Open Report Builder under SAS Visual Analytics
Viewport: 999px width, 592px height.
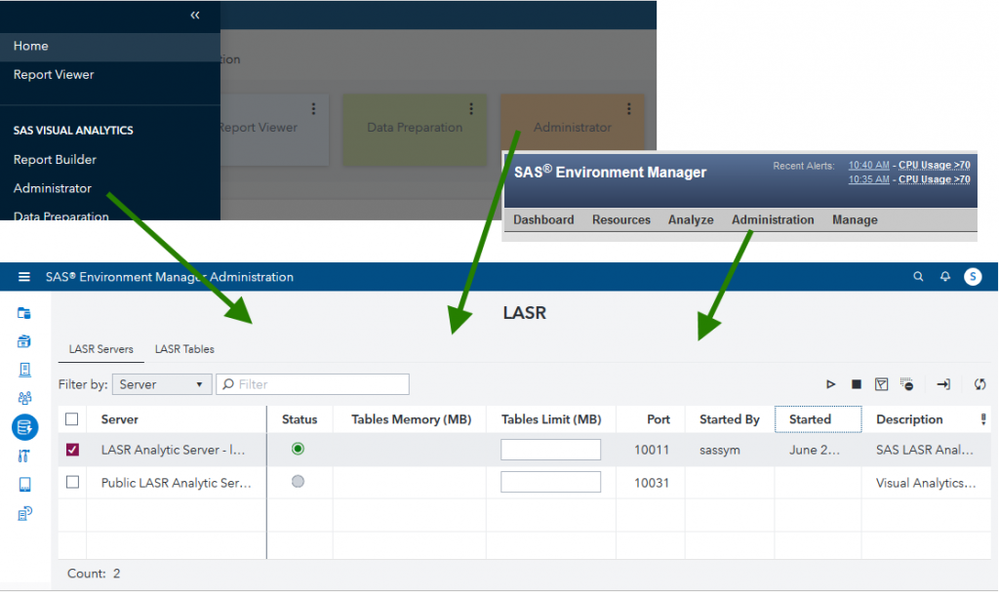[x=55, y=159]
